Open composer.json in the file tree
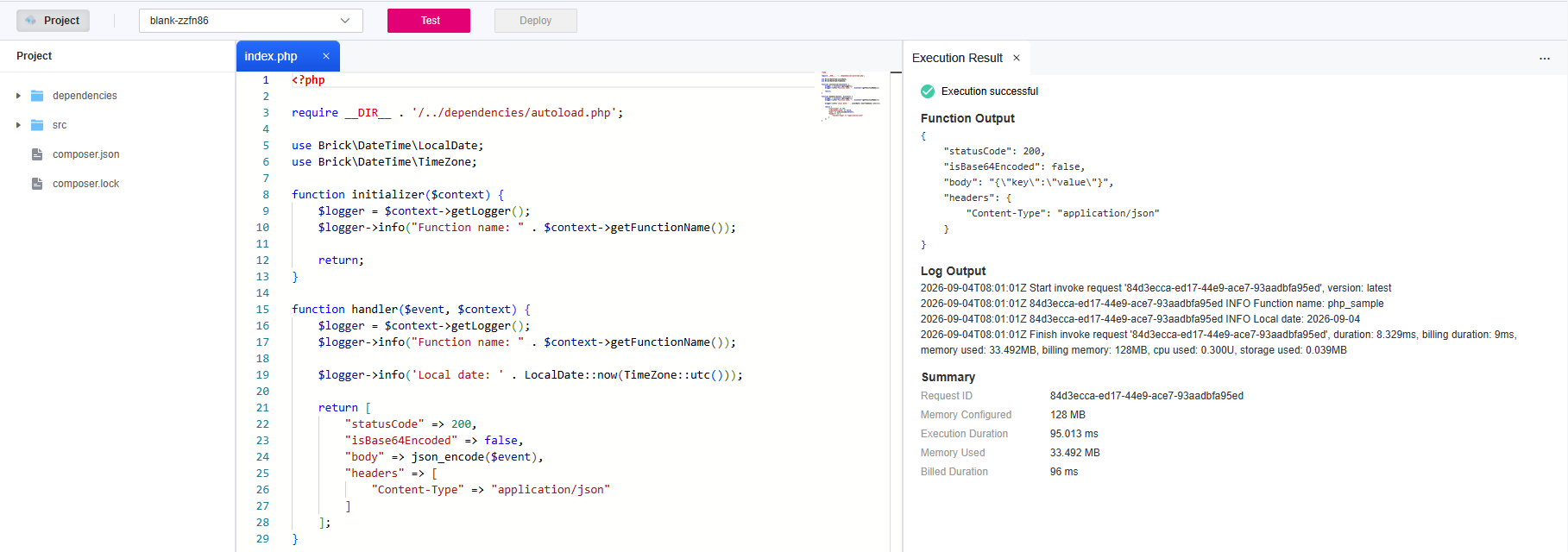 tap(86, 154)
